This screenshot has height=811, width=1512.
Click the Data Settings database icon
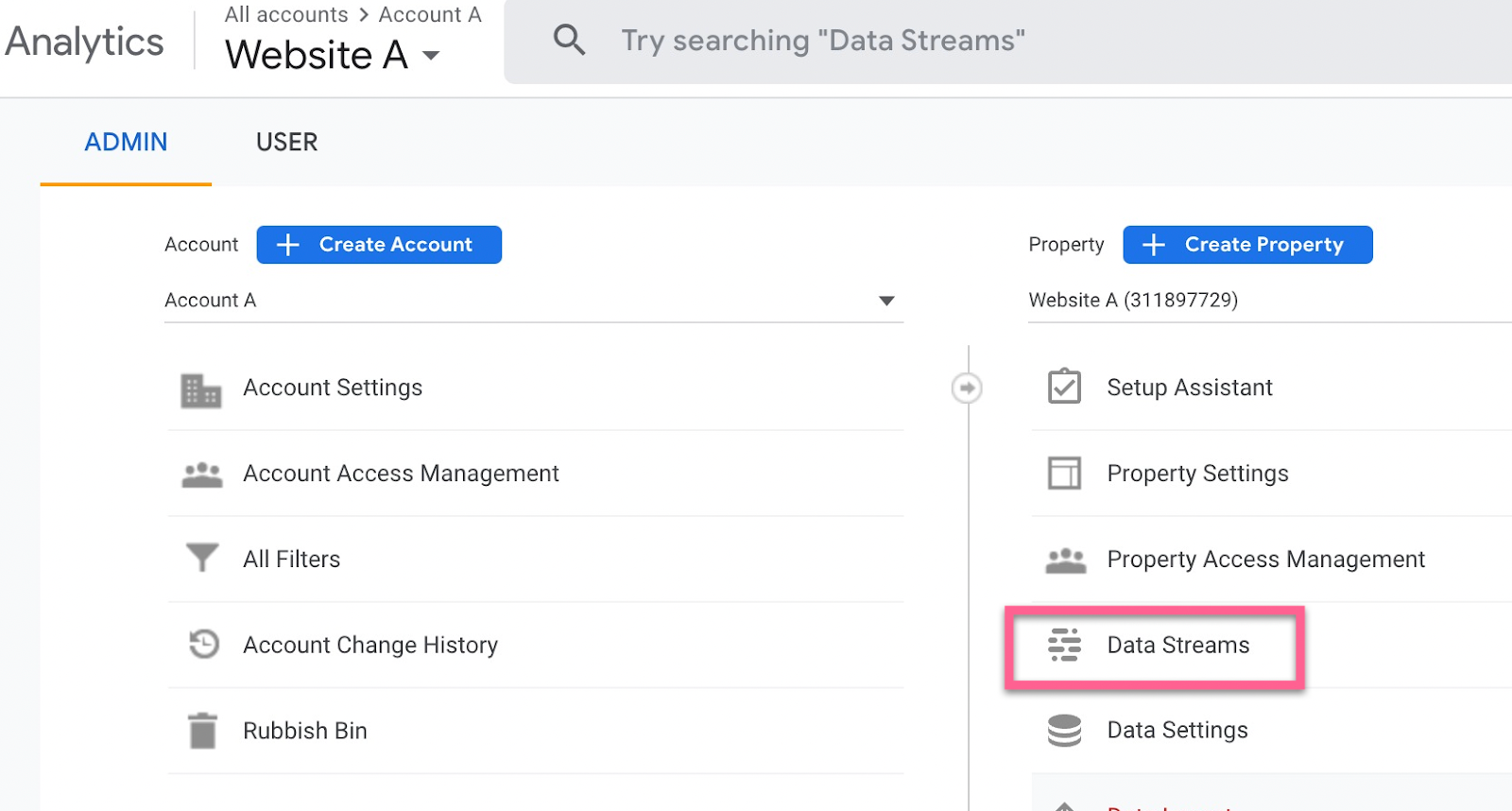pyautogui.click(x=1064, y=731)
